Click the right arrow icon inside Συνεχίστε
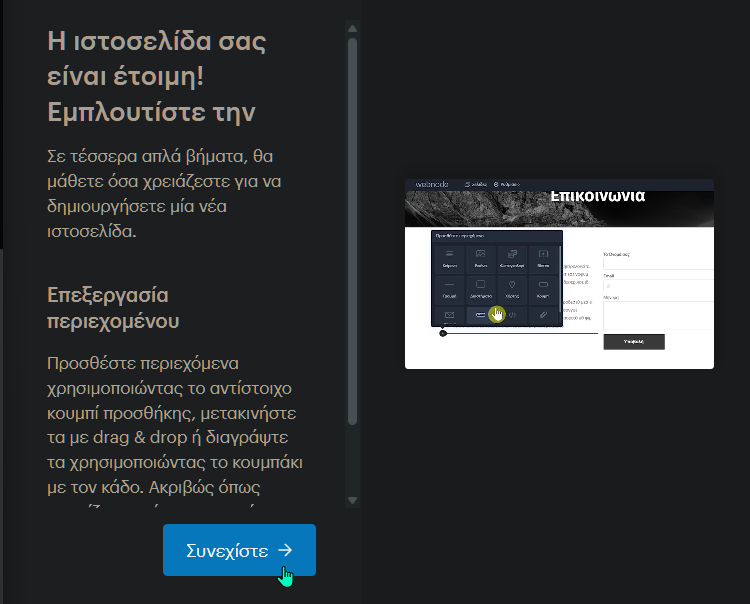750x604 pixels. click(285, 550)
